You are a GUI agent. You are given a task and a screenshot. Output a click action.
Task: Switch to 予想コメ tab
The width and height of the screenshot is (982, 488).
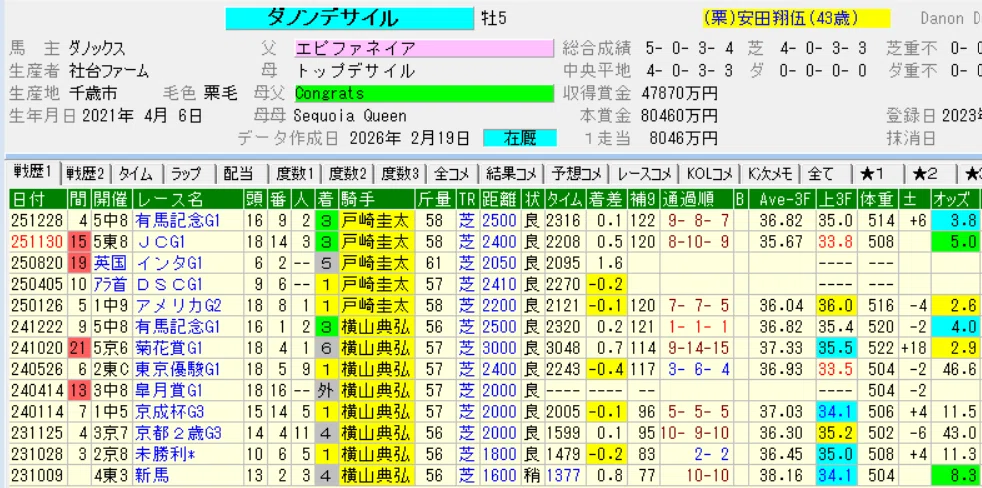pos(577,174)
